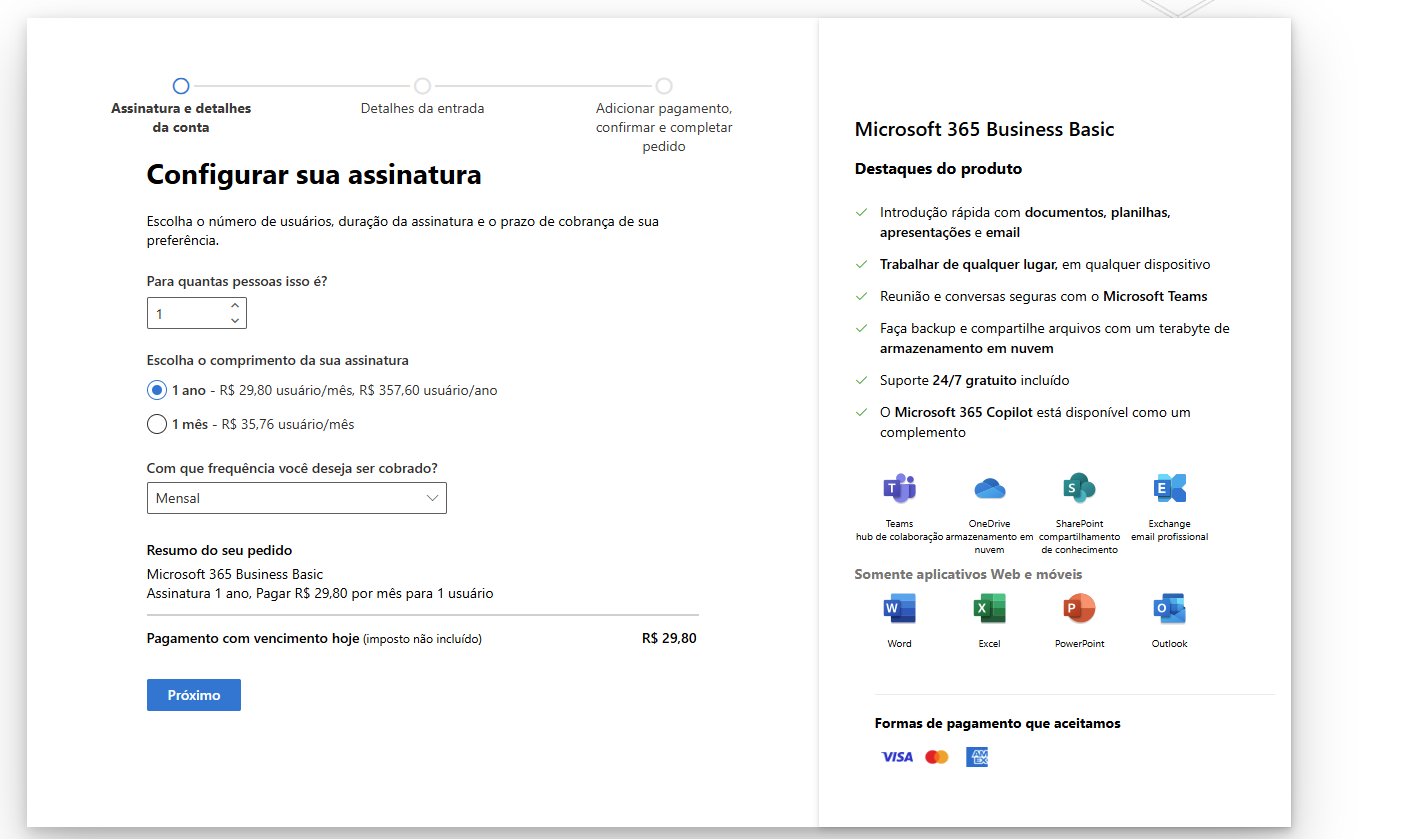Click the Visa payment logo
The height and width of the screenshot is (839, 1402).
pyautogui.click(x=897, y=757)
